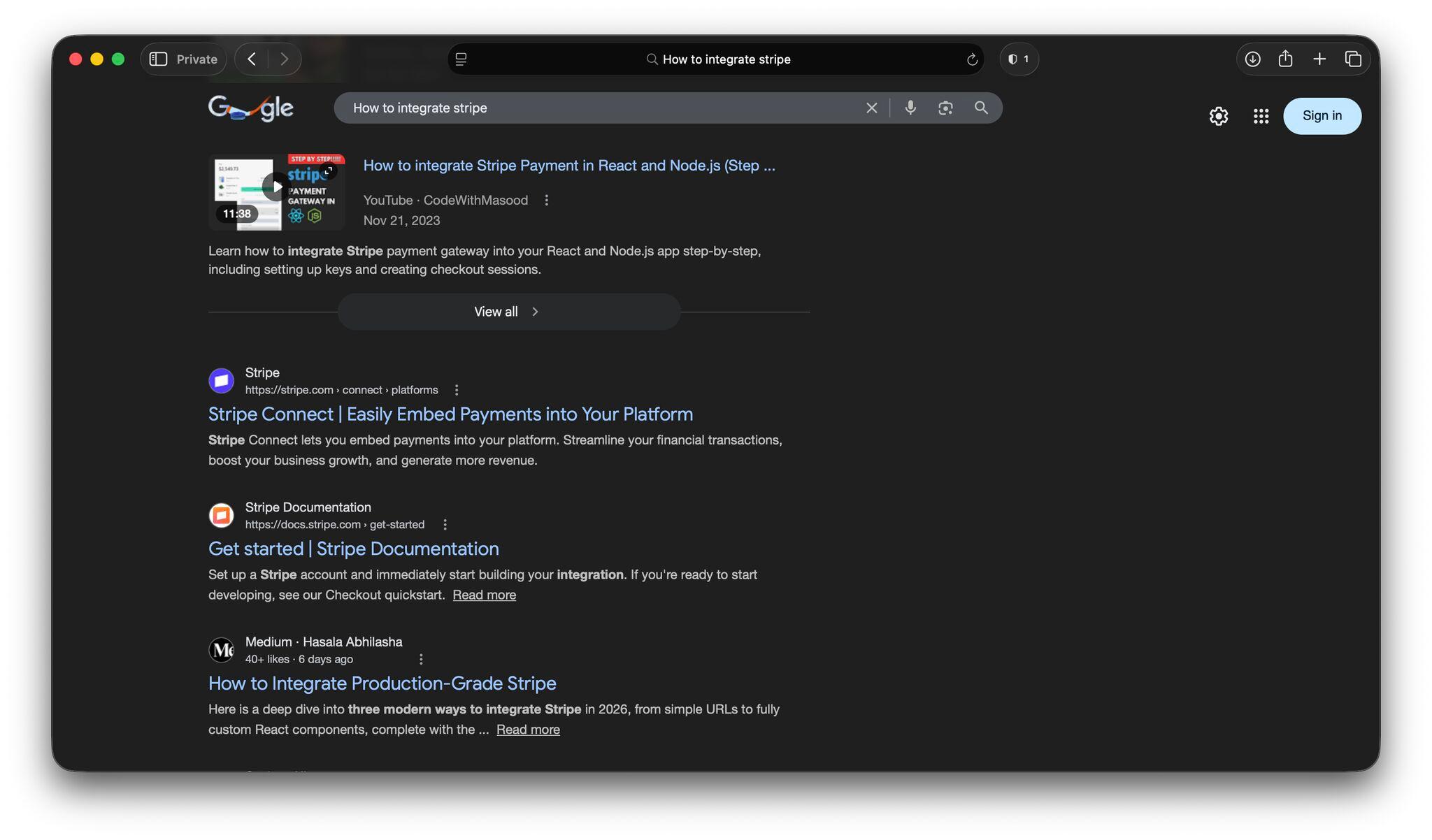Open more options for YouTube CodeWithMasood result
1432x840 pixels.
click(x=546, y=201)
